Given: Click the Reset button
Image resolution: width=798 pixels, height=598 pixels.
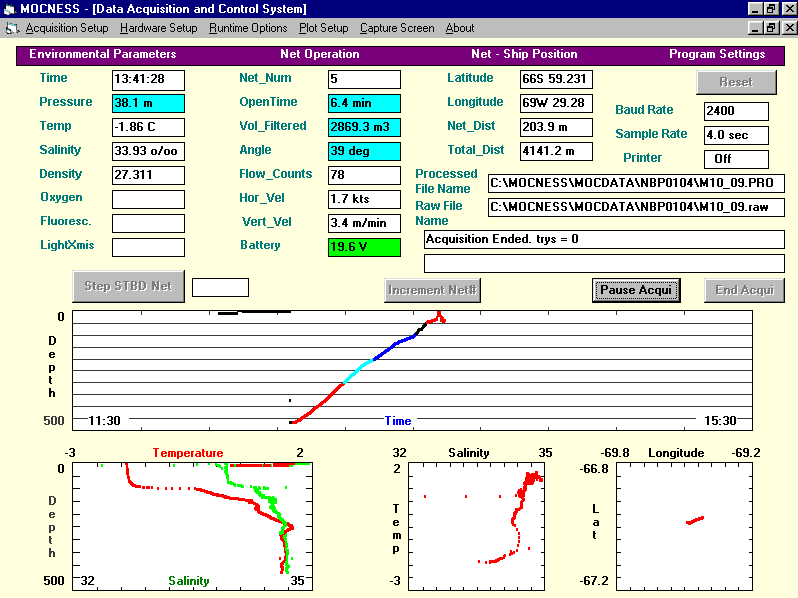Looking at the screenshot, I should pos(736,82).
